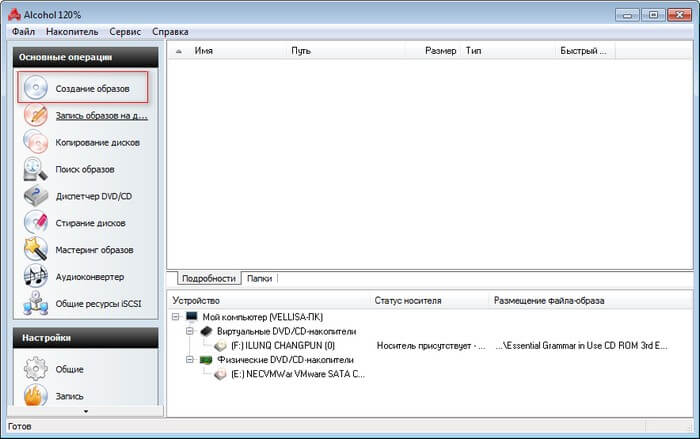Open the Аудиоконвертер
Screen dimensions: 700x439
pyautogui.click(x=90, y=276)
